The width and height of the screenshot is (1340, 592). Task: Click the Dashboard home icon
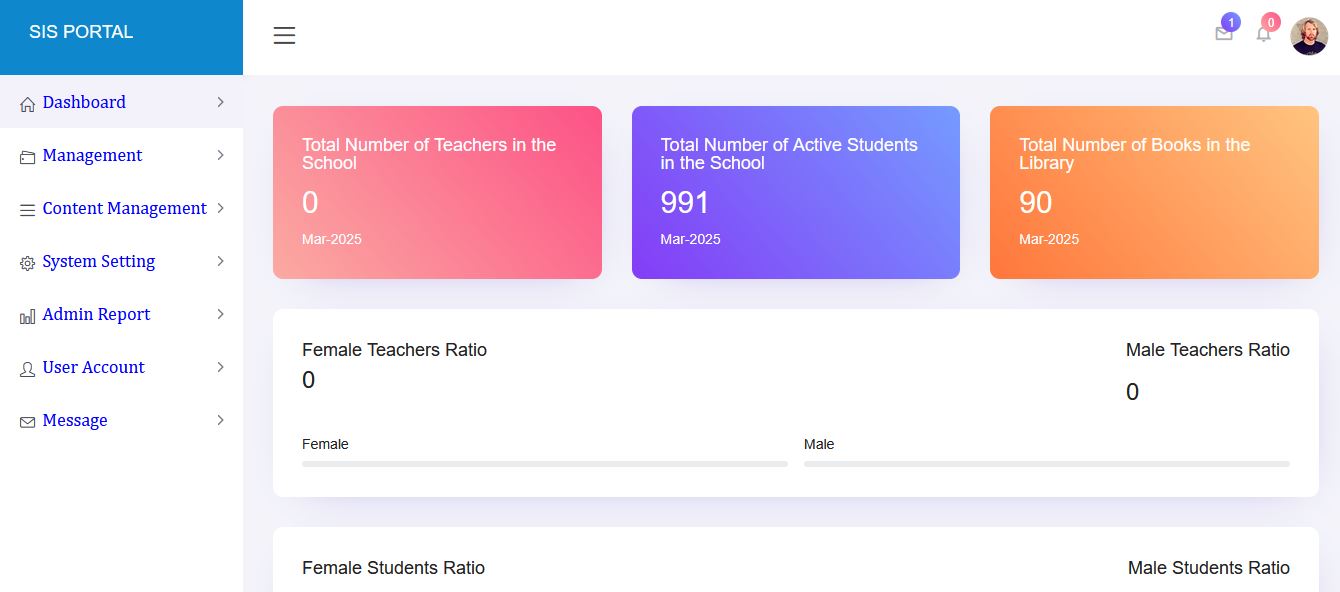(x=27, y=104)
